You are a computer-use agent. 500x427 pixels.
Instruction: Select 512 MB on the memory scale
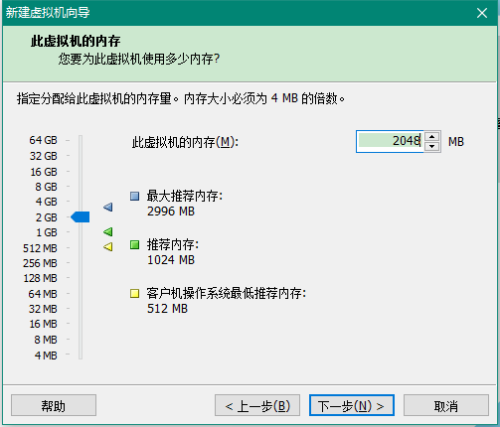40,248
